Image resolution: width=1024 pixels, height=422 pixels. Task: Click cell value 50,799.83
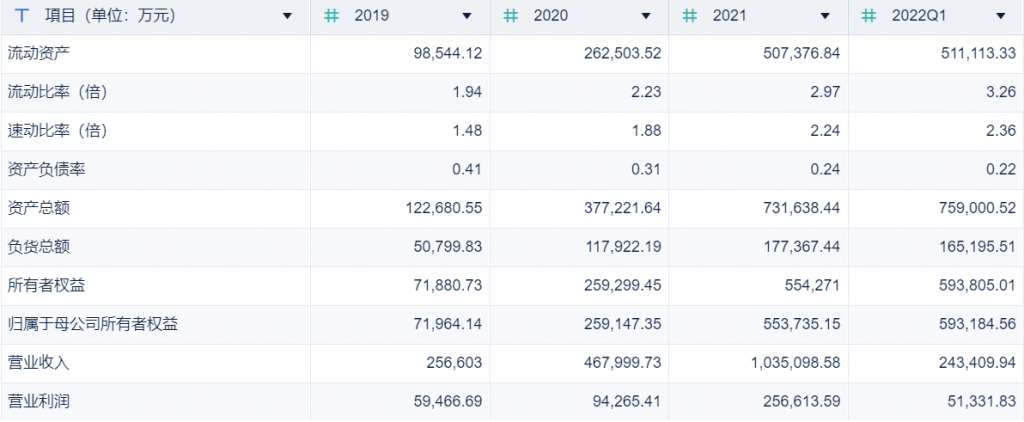(x=448, y=247)
